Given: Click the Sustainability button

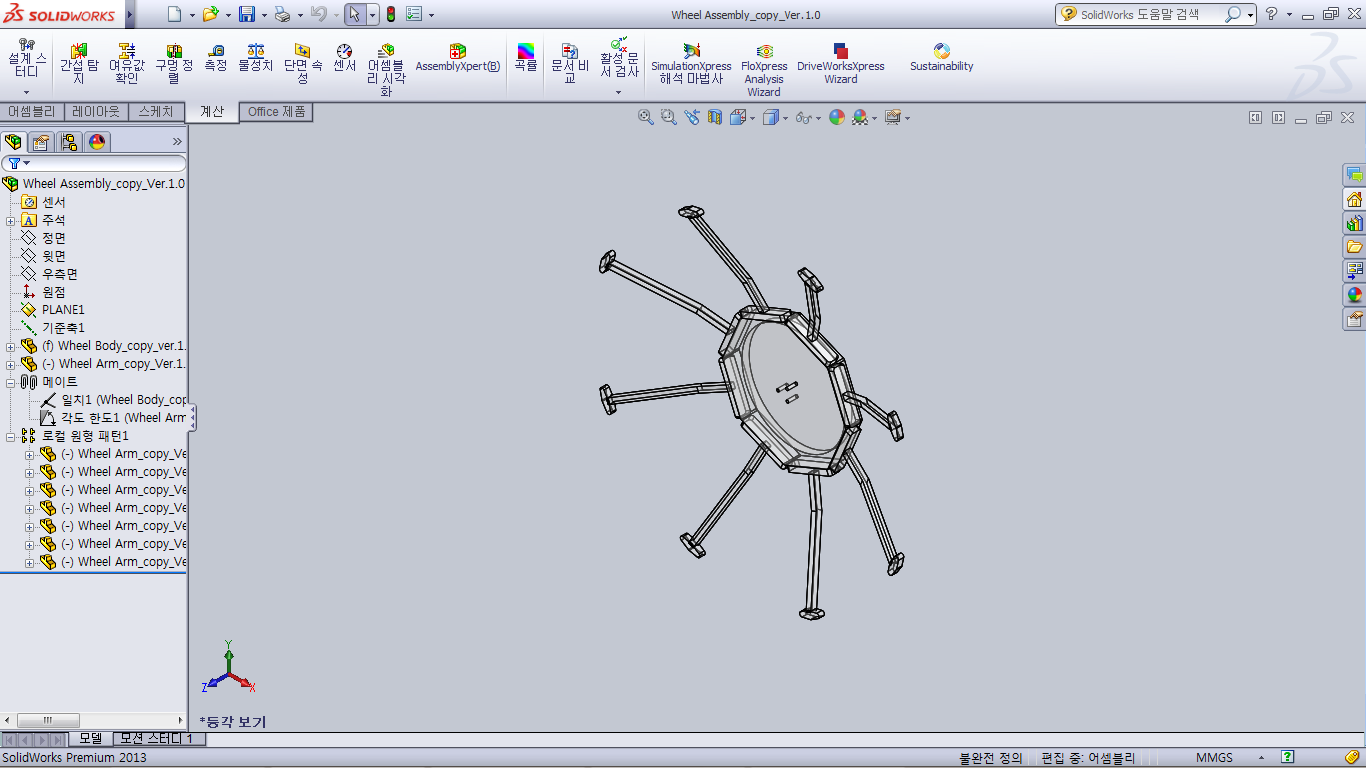Looking at the screenshot, I should click(x=941, y=58).
